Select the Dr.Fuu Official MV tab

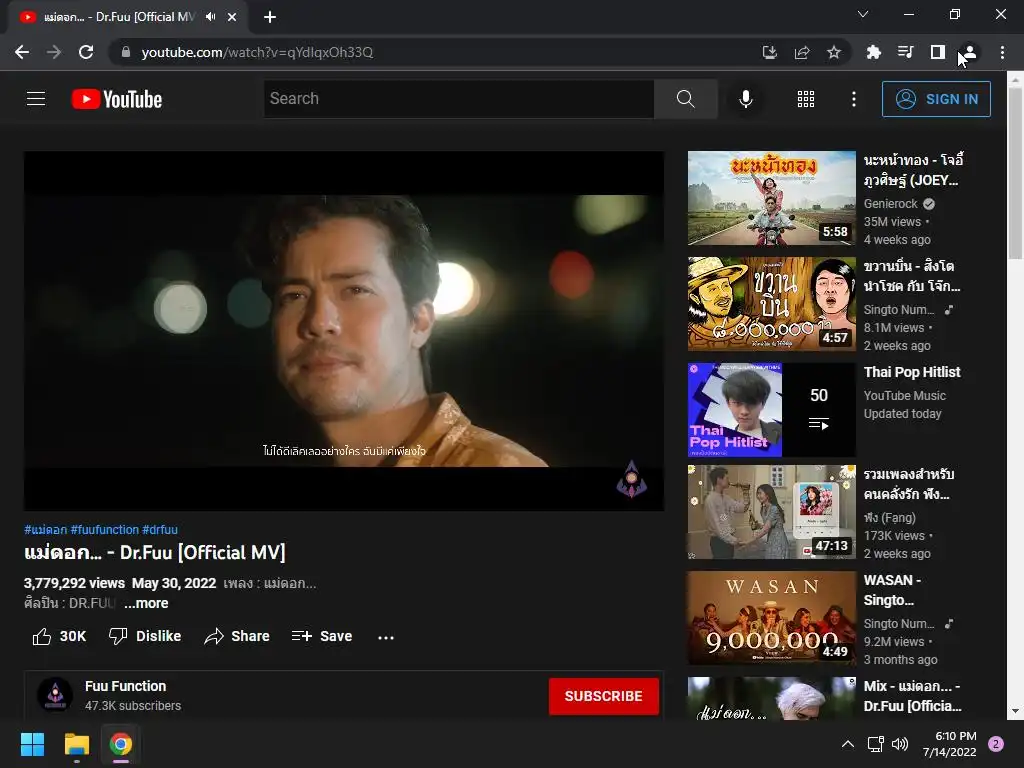(x=119, y=17)
